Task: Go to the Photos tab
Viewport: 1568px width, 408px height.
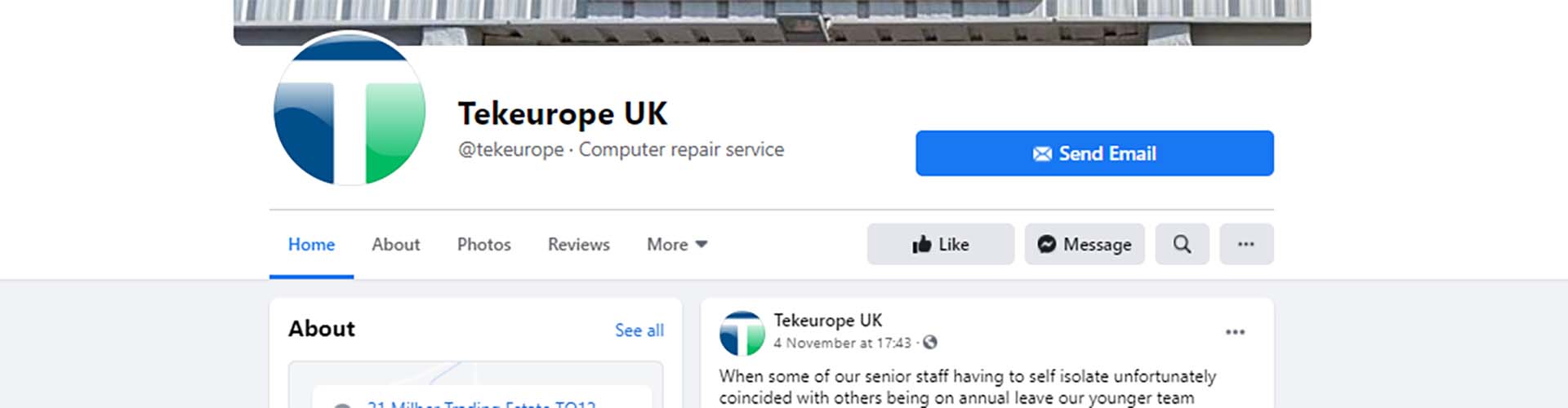Action: tap(483, 245)
